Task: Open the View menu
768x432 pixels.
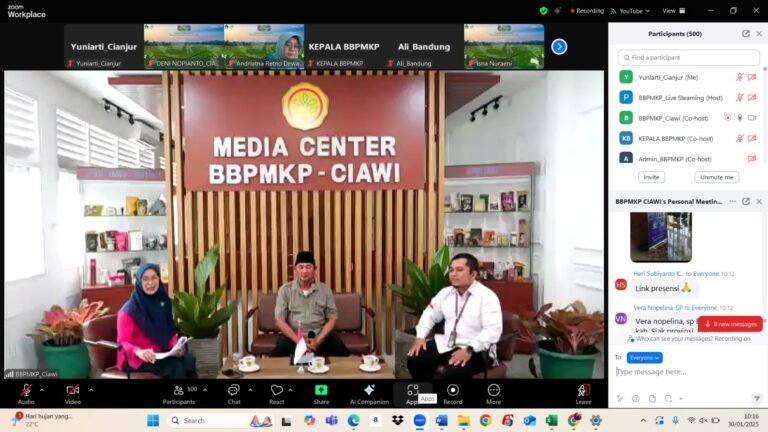Action: click(671, 11)
